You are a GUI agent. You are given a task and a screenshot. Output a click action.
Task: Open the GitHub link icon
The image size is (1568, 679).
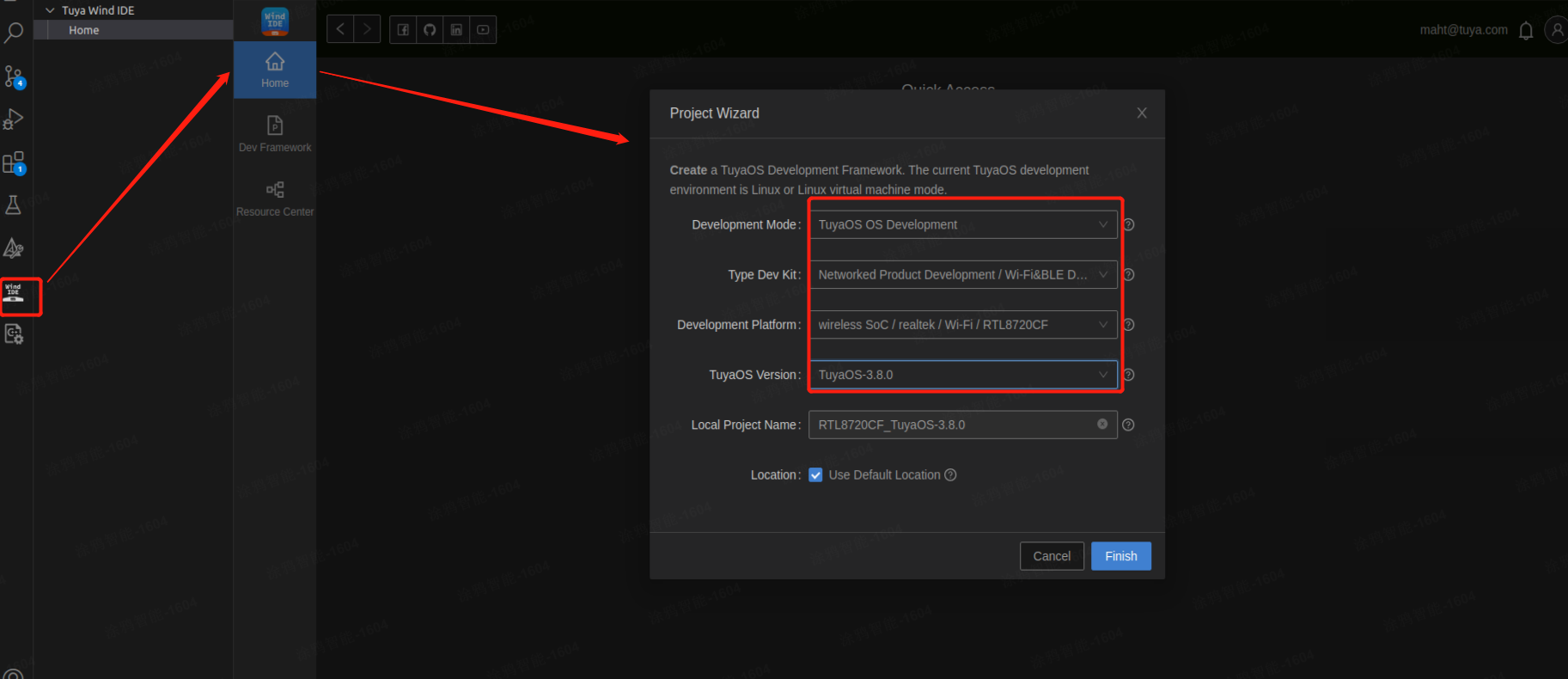pyautogui.click(x=430, y=29)
